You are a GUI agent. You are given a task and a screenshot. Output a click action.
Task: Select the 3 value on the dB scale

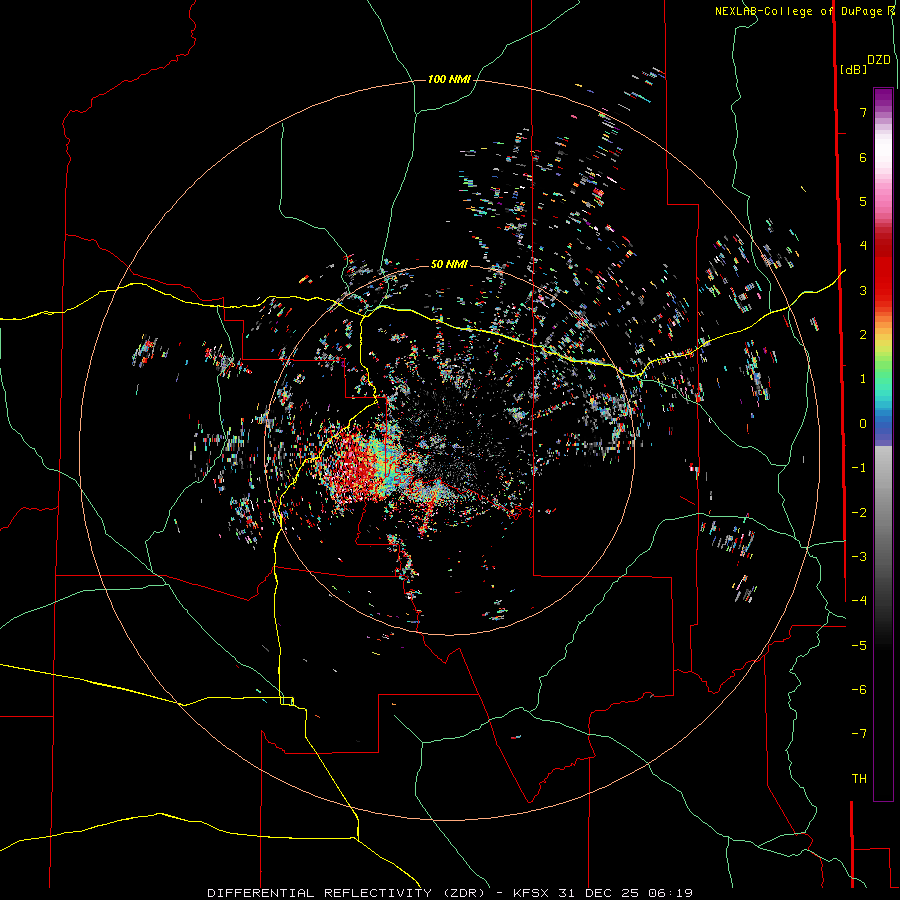[x=863, y=290]
